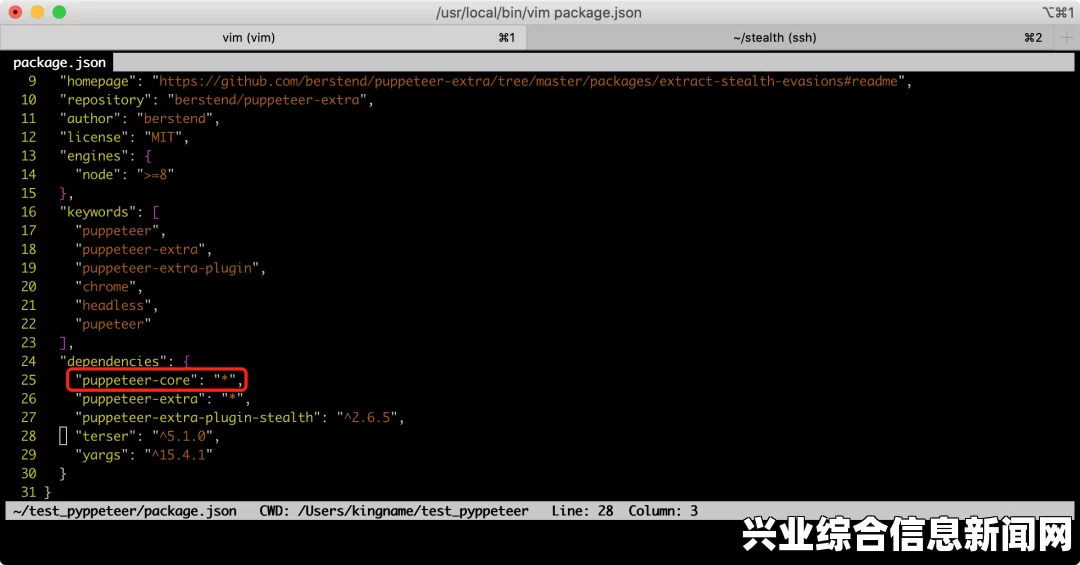The height and width of the screenshot is (565, 1080).
Task: Click the "dependencies" key on line 24
Action: (x=113, y=361)
